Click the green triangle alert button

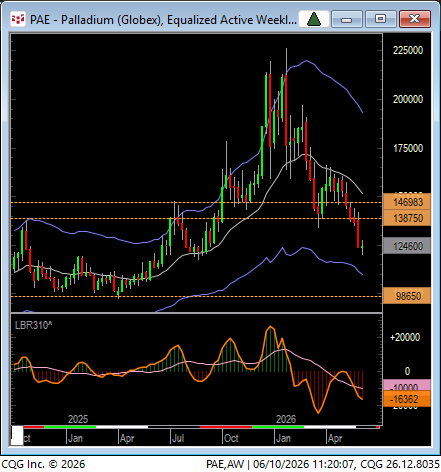tap(314, 19)
